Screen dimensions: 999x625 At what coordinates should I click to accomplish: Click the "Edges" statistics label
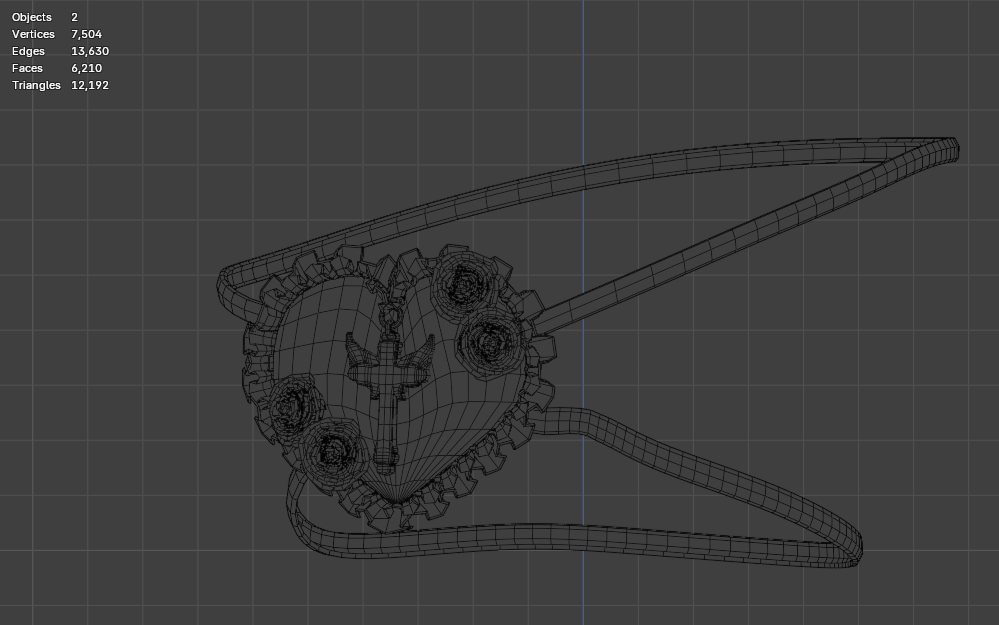coord(28,52)
